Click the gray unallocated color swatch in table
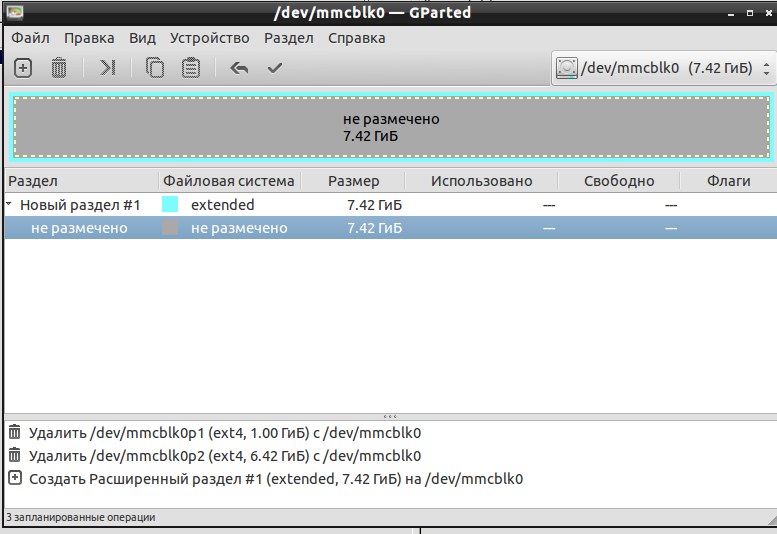 click(x=170, y=227)
